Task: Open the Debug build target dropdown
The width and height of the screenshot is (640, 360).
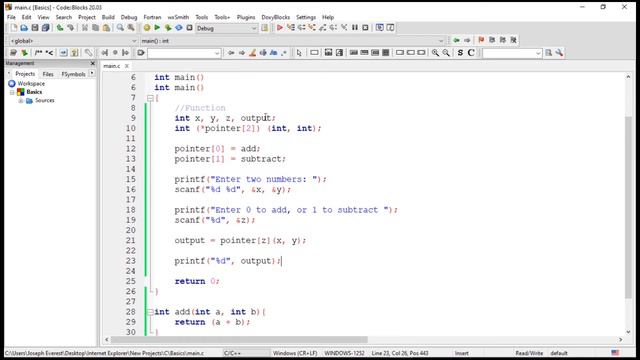Action: click(227, 28)
